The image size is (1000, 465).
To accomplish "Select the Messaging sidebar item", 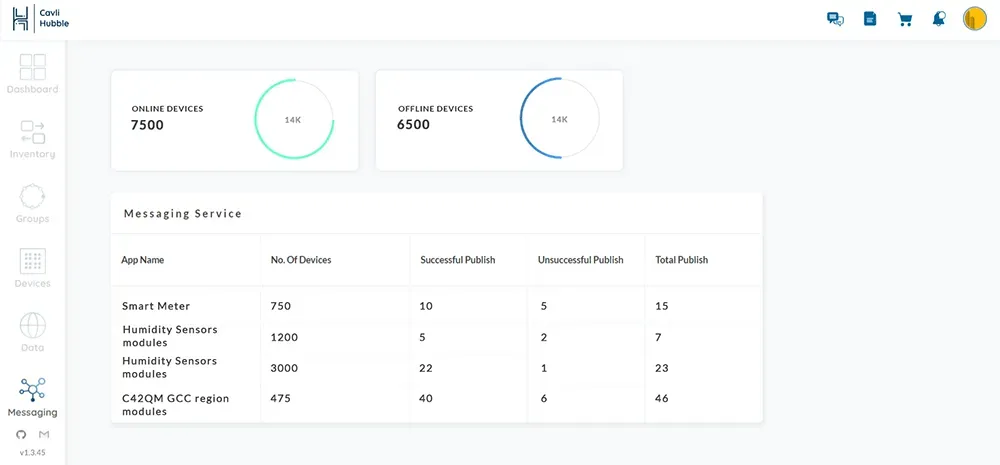I will click(x=33, y=397).
